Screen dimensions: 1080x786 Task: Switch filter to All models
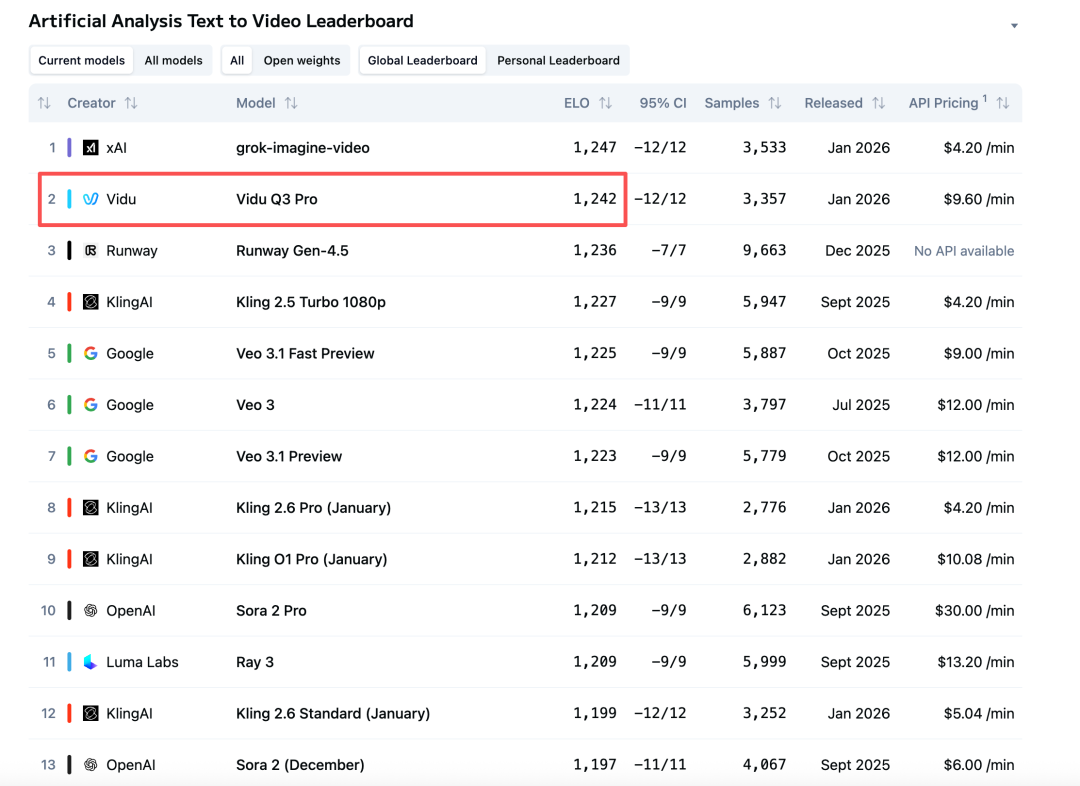(173, 60)
